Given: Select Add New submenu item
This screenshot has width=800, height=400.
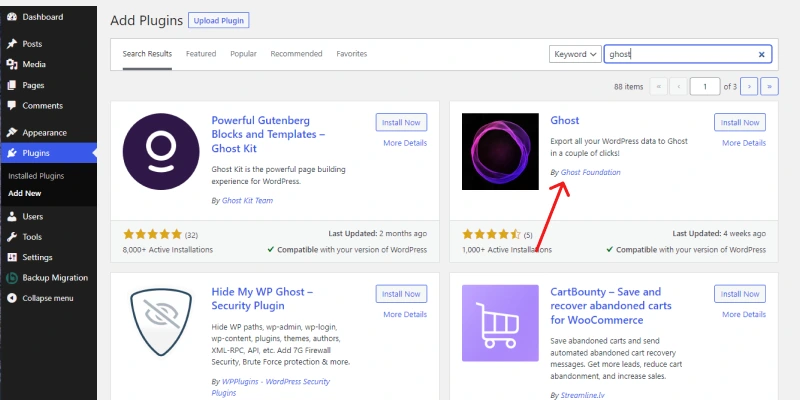Looking at the screenshot, I should (x=24, y=193).
